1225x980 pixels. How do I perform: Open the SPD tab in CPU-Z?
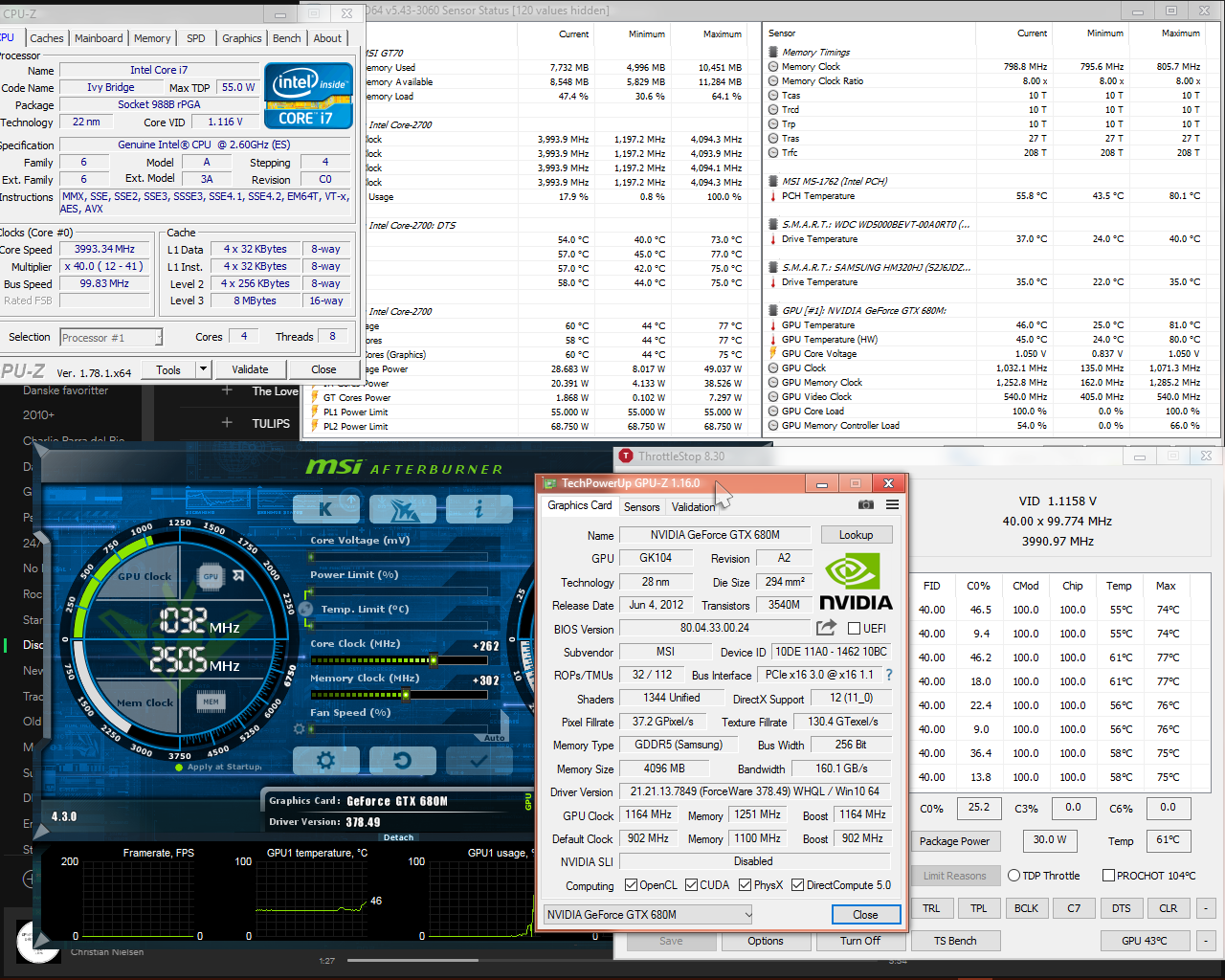point(196,38)
